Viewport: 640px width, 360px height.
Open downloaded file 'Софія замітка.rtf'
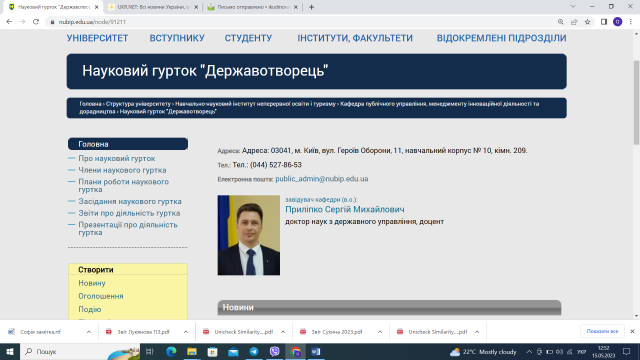tap(40, 332)
